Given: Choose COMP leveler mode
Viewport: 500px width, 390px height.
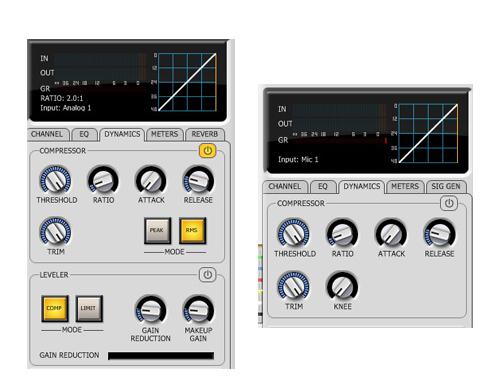Looking at the screenshot, I should (x=55, y=308).
